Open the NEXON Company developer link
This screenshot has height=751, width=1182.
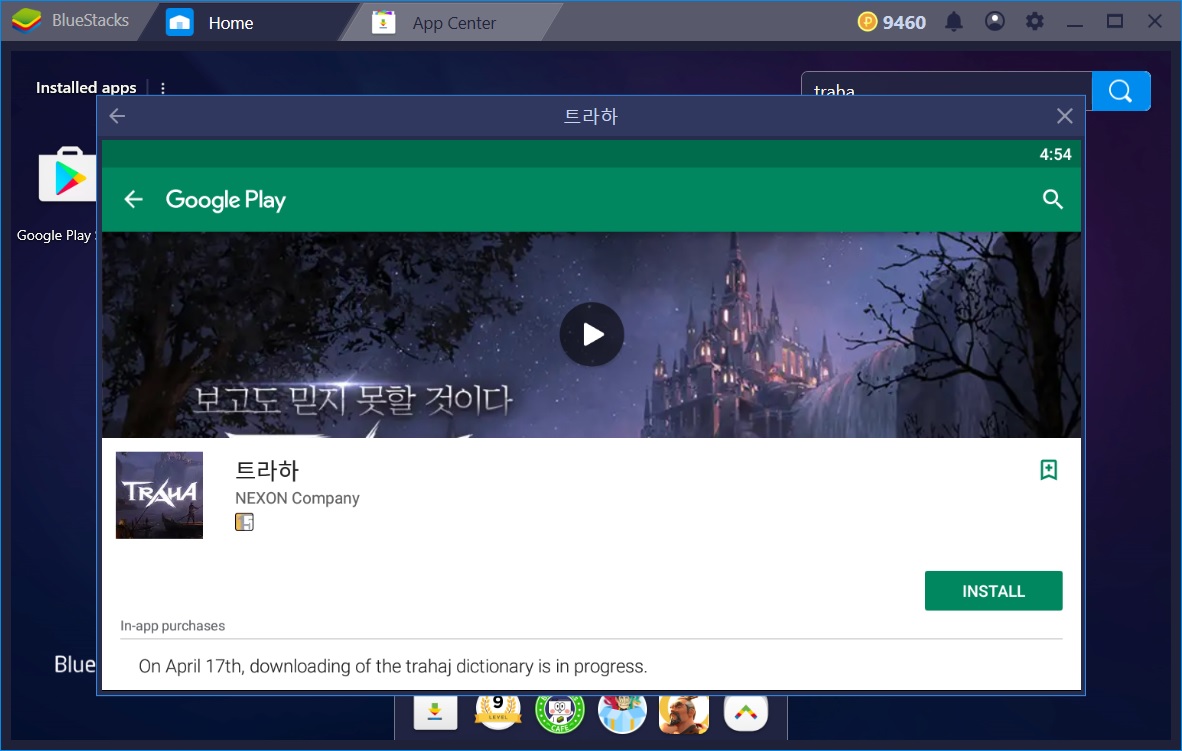click(x=297, y=498)
